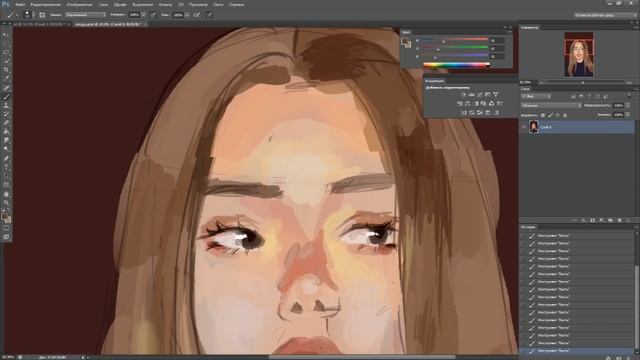
Task: Pick a color from the spectrum ramp
Action: pyautogui.click(x=456, y=64)
